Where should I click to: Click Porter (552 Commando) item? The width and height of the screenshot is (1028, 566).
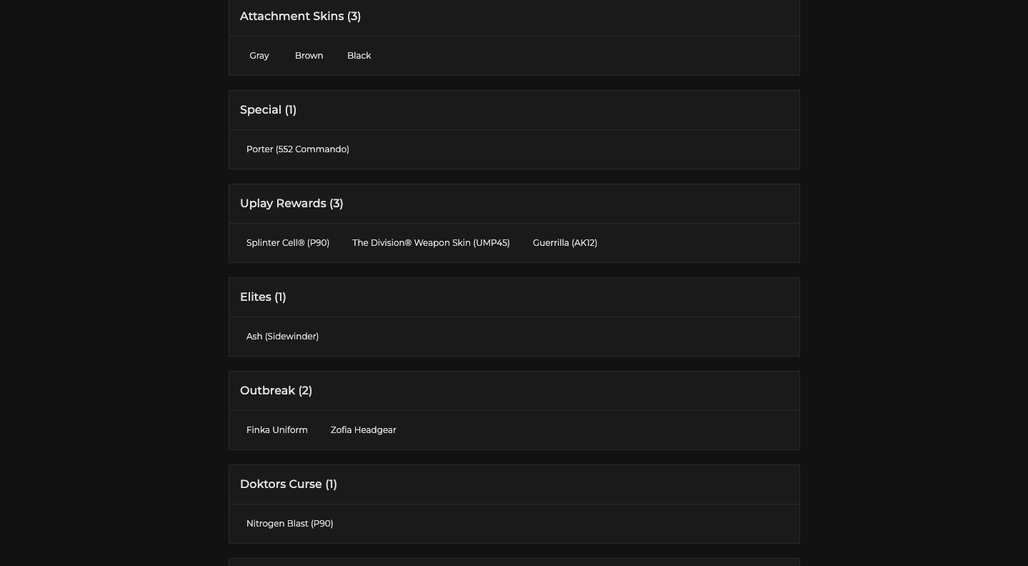tap(298, 150)
